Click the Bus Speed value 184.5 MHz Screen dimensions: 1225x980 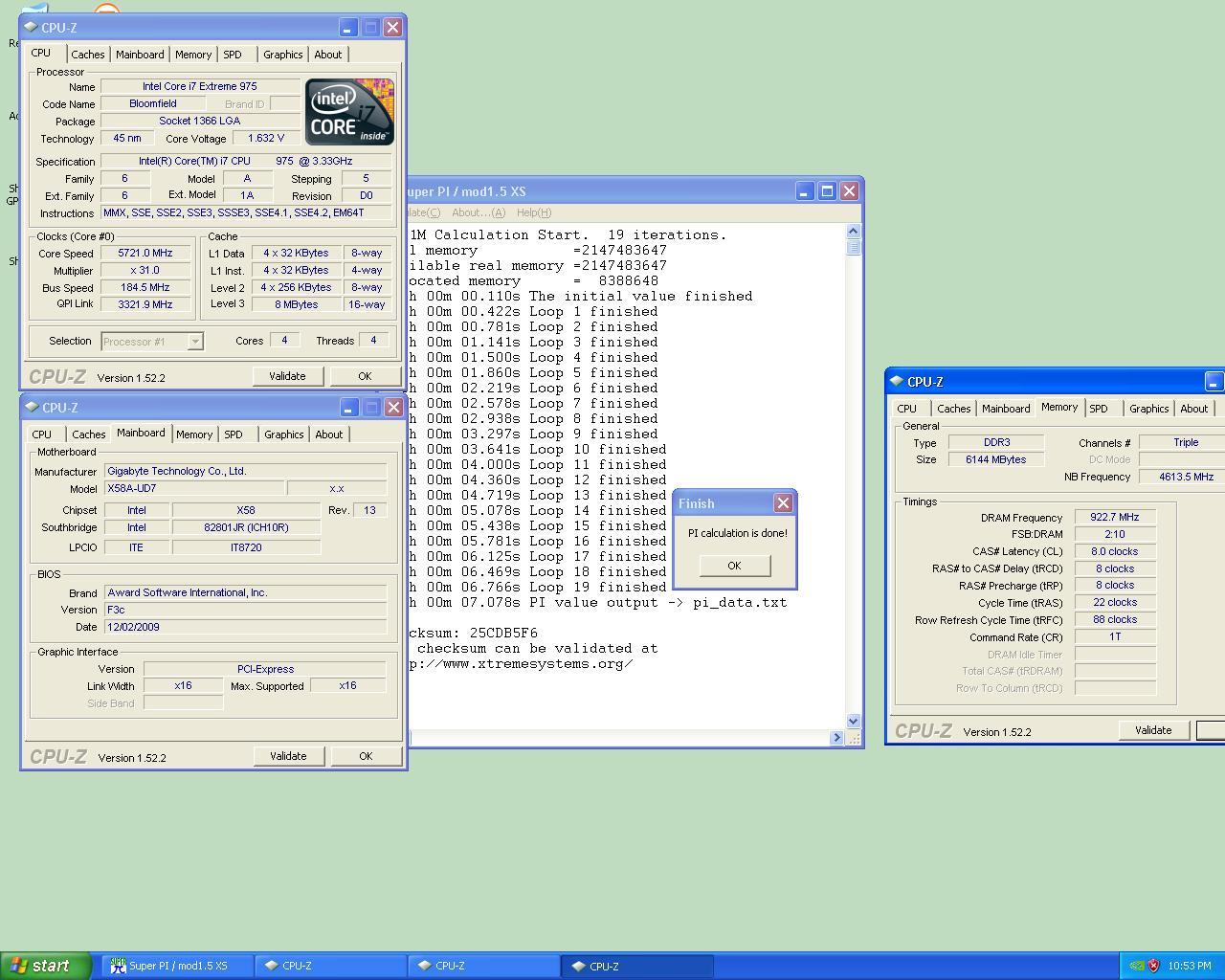coord(145,288)
